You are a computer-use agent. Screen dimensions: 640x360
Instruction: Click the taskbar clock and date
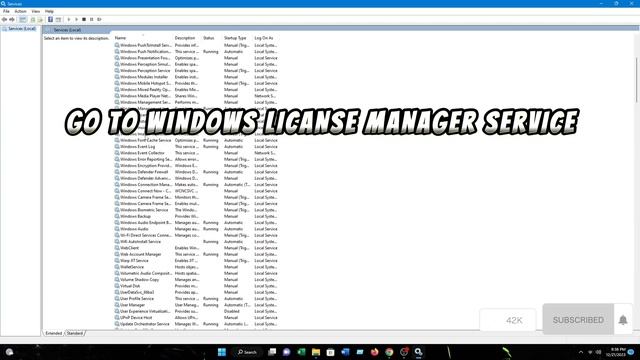tap(616, 352)
